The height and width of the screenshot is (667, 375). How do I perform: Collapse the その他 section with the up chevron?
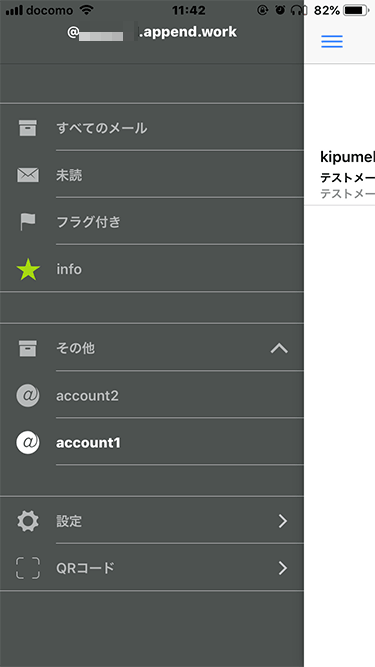pos(279,349)
